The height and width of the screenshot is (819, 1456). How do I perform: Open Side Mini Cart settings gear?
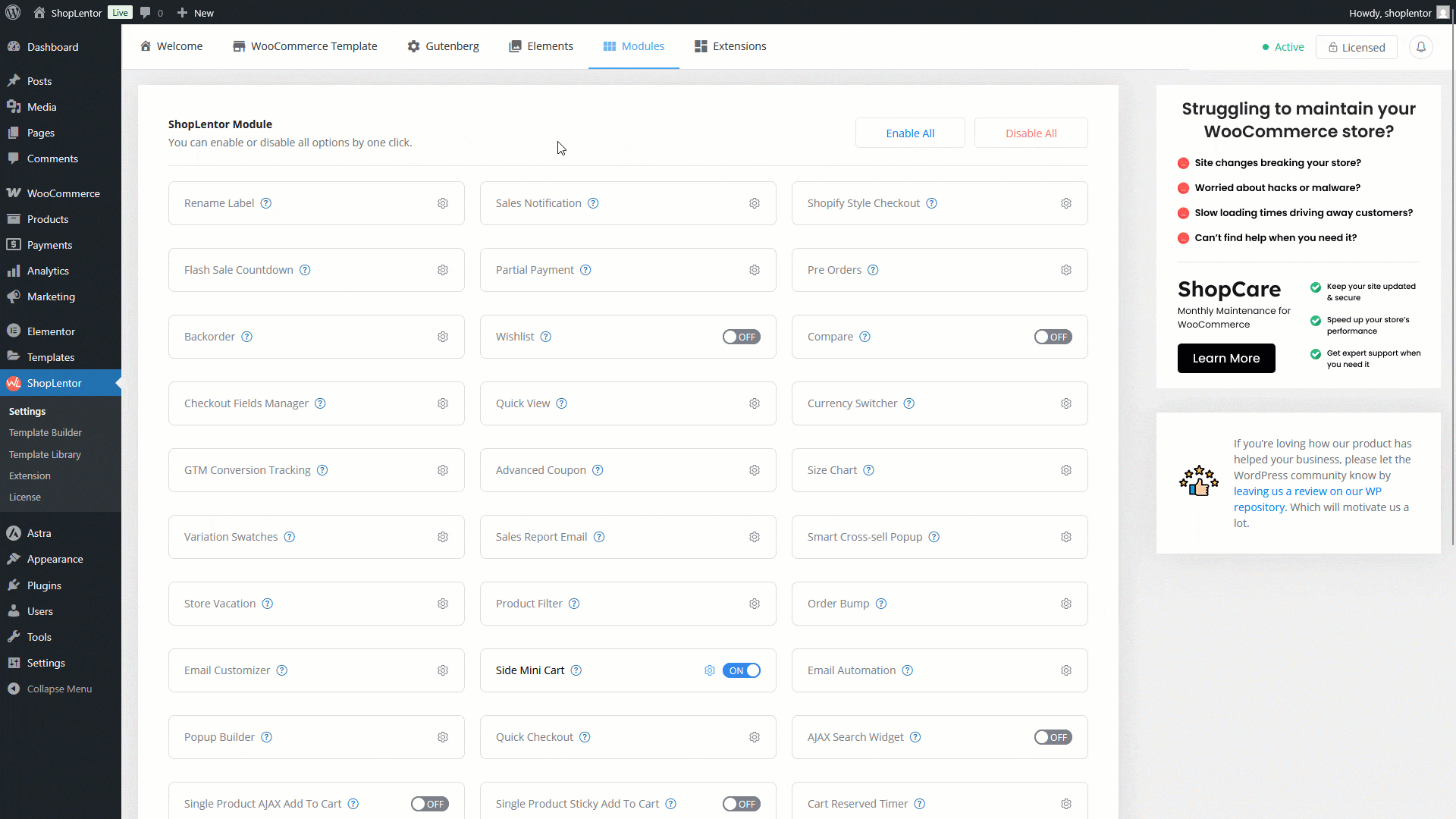click(x=710, y=670)
